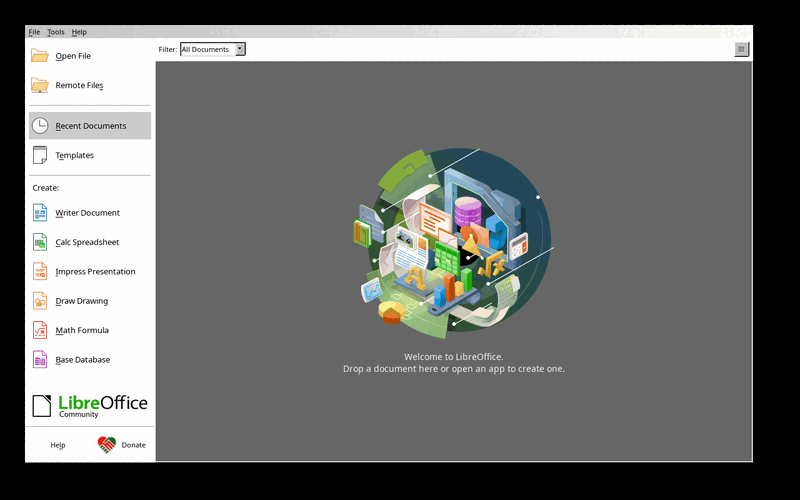Click the Remote Files folder icon

click(x=39, y=85)
